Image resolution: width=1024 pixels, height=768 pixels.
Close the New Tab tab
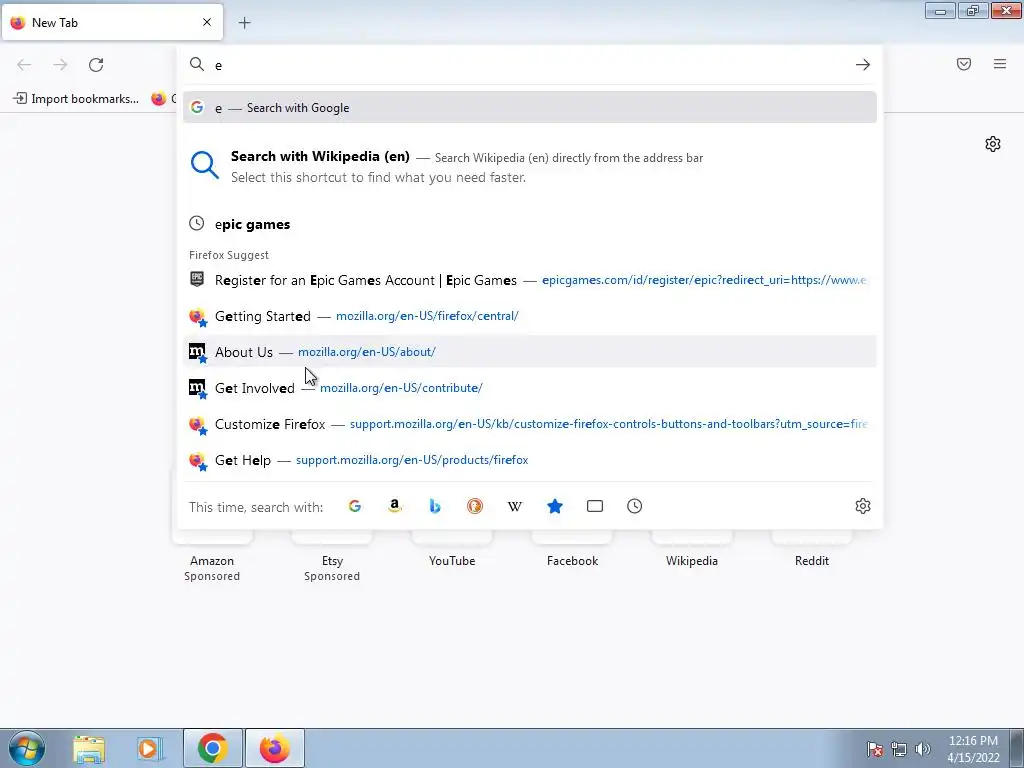coord(207,22)
